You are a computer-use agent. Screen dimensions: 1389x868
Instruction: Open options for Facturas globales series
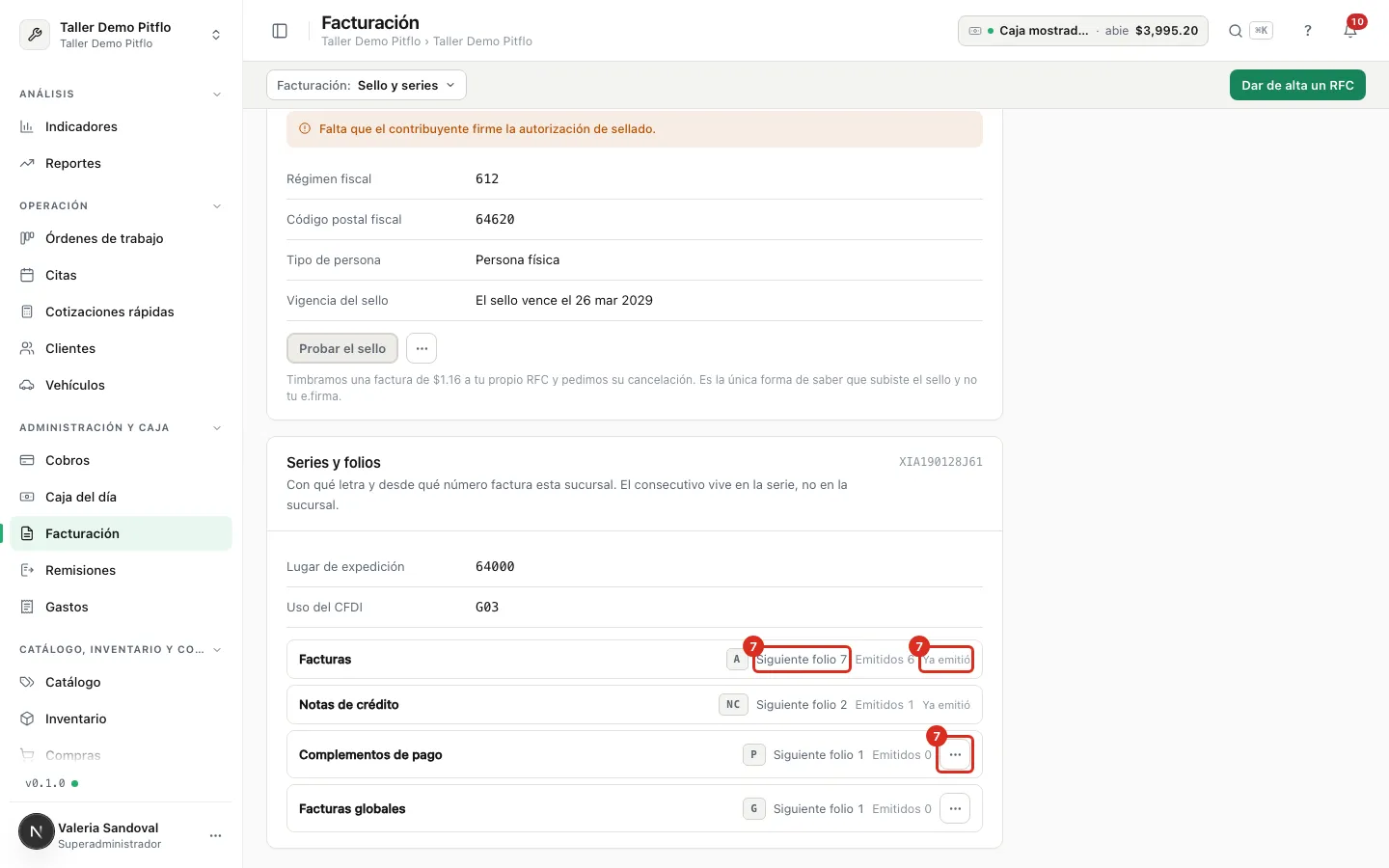pos(955,808)
